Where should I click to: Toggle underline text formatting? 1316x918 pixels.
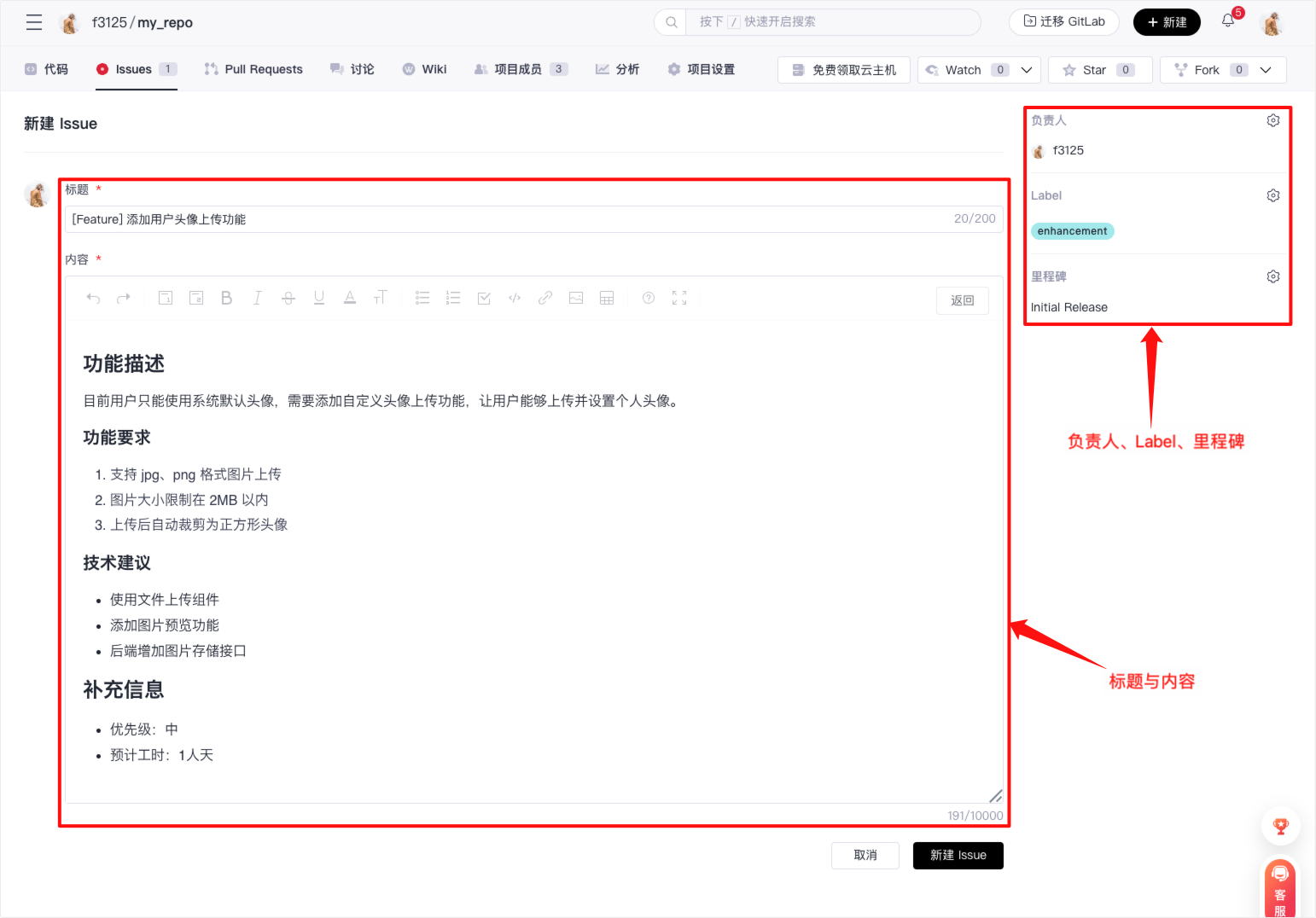(319, 298)
